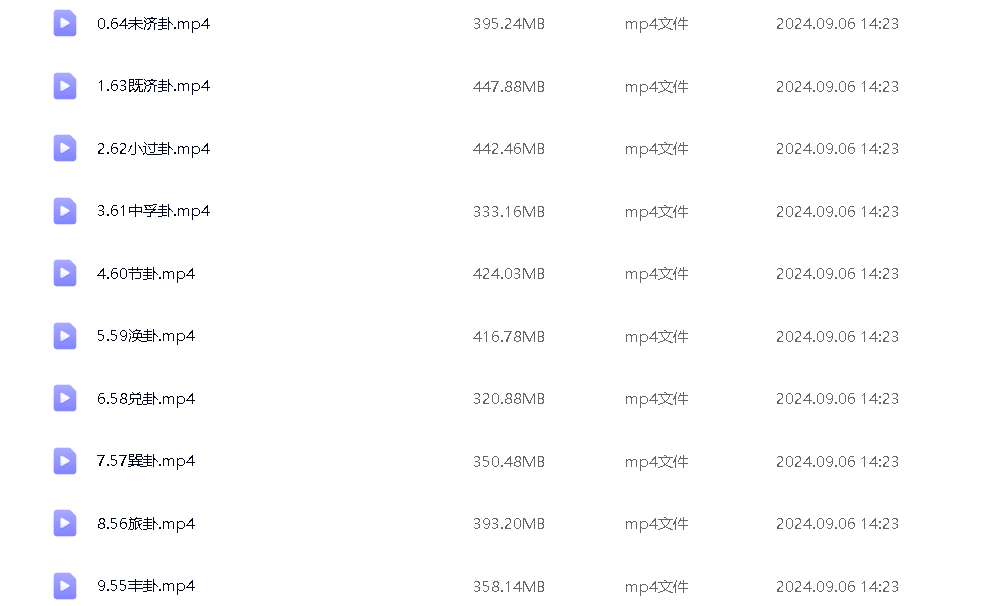Open file name 7.57巽卦.mp4
984x606 pixels.
pyautogui.click(x=146, y=461)
